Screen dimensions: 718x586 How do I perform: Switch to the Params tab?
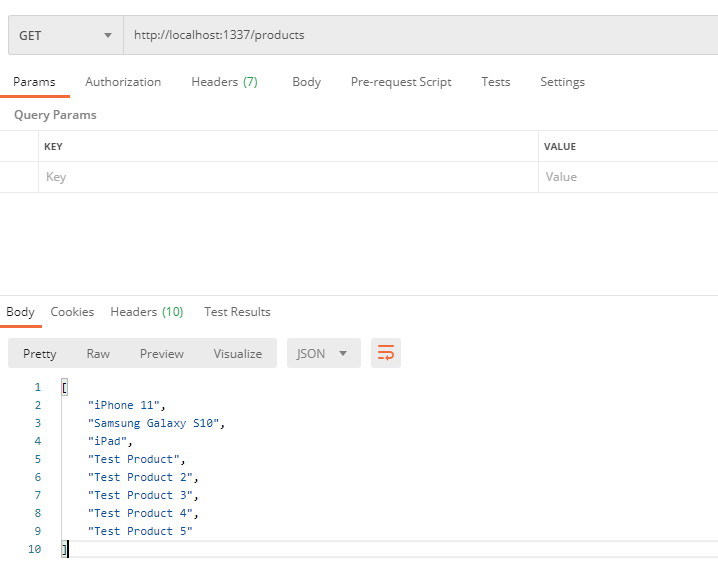(x=34, y=82)
